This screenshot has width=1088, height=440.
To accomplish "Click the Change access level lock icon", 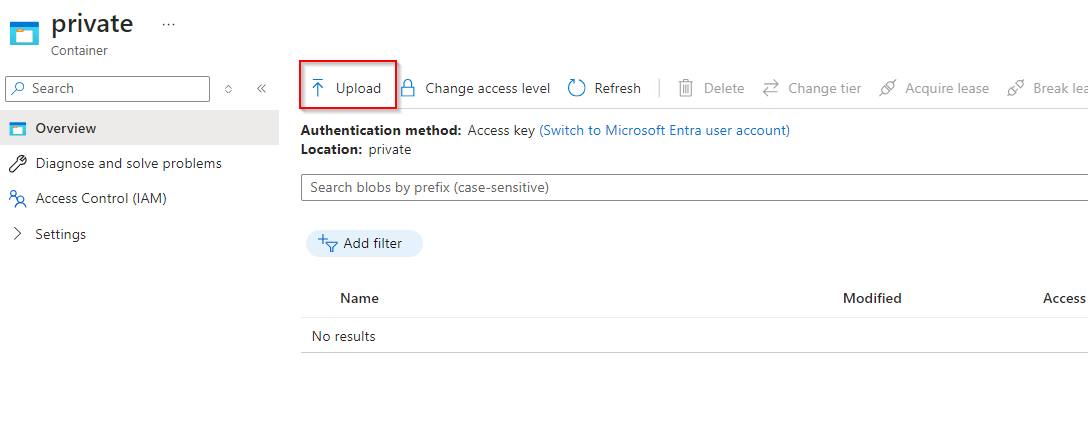I will (x=408, y=88).
